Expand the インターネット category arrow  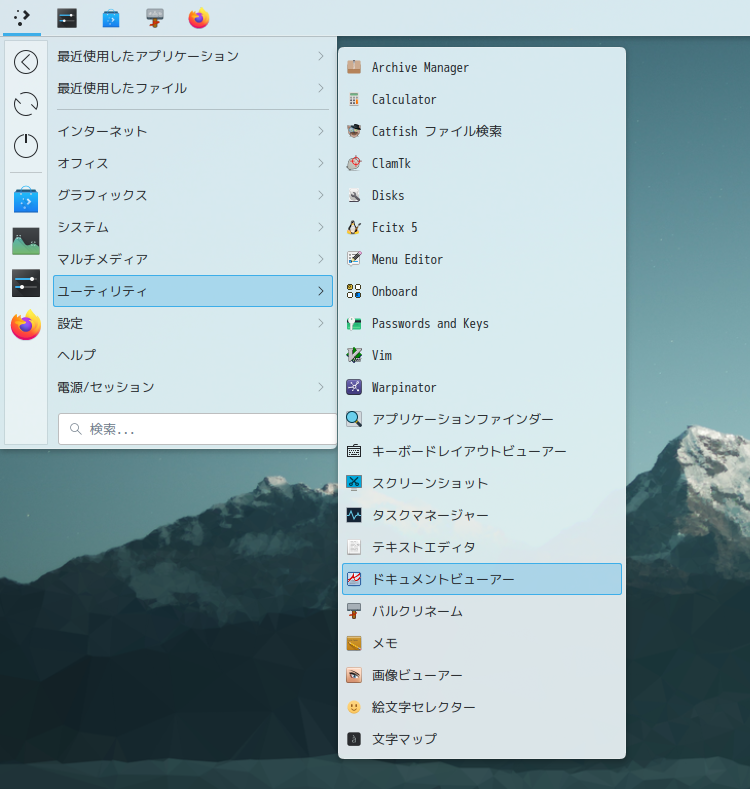pyautogui.click(x=321, y=131)
